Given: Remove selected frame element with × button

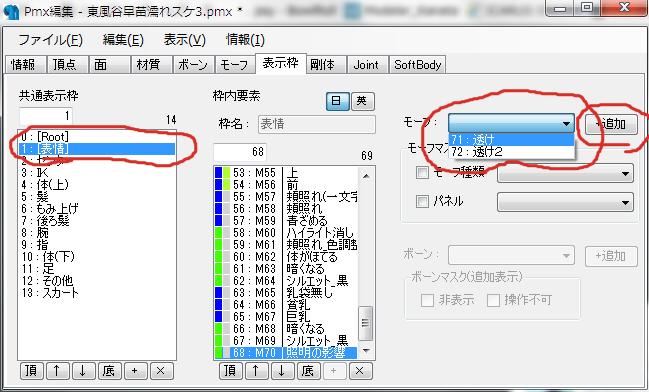Looking at the screenshot, I should point(360,371).
